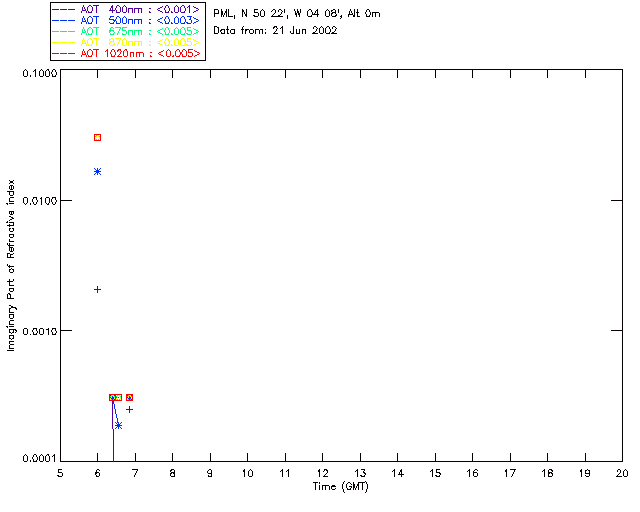
Task: Click the AOT 675nm legend entry
Action: coord(126,31)
